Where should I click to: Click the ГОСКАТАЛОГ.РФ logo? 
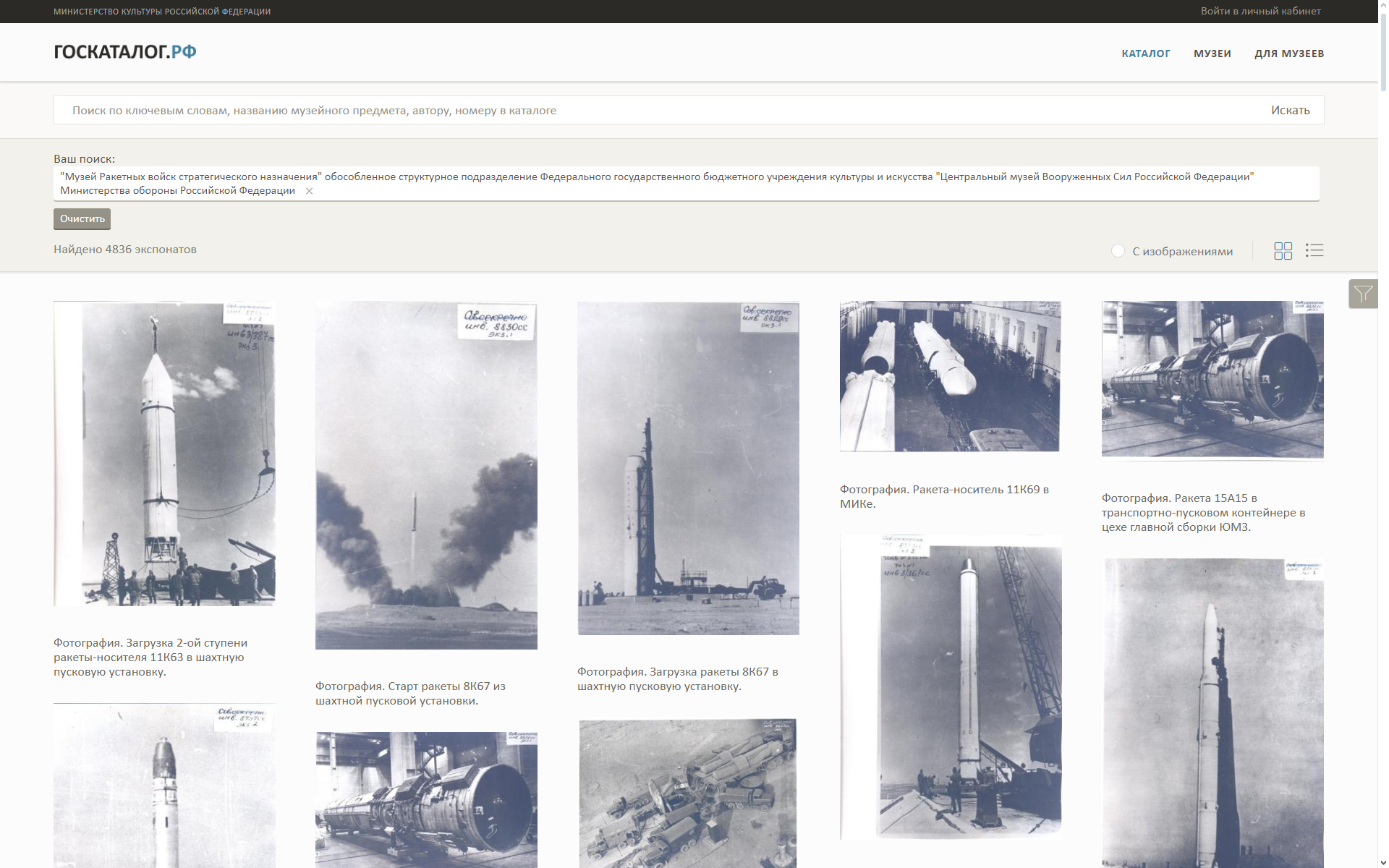(125, 51)
